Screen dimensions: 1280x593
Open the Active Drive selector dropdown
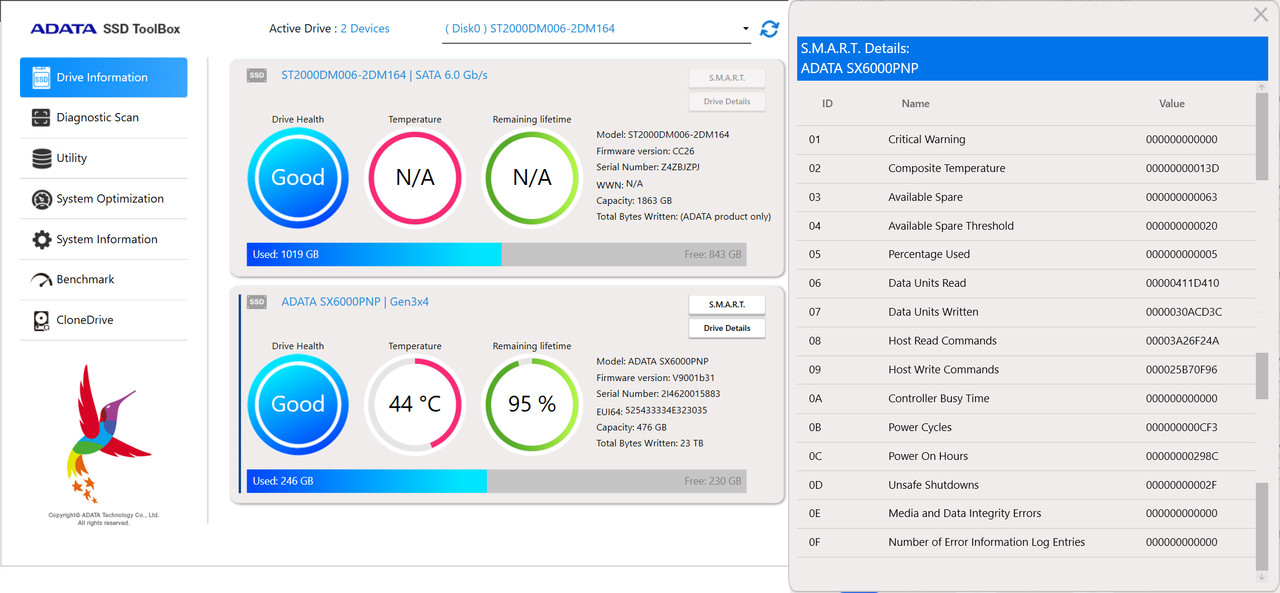596,29
